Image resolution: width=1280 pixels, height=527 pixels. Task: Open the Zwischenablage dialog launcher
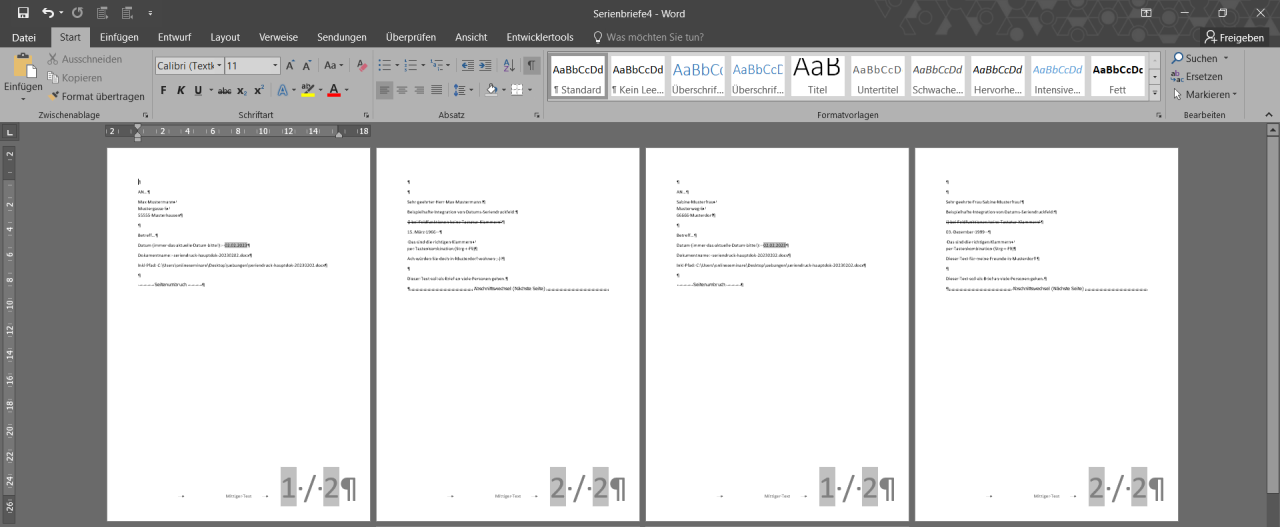pos(145,115)
